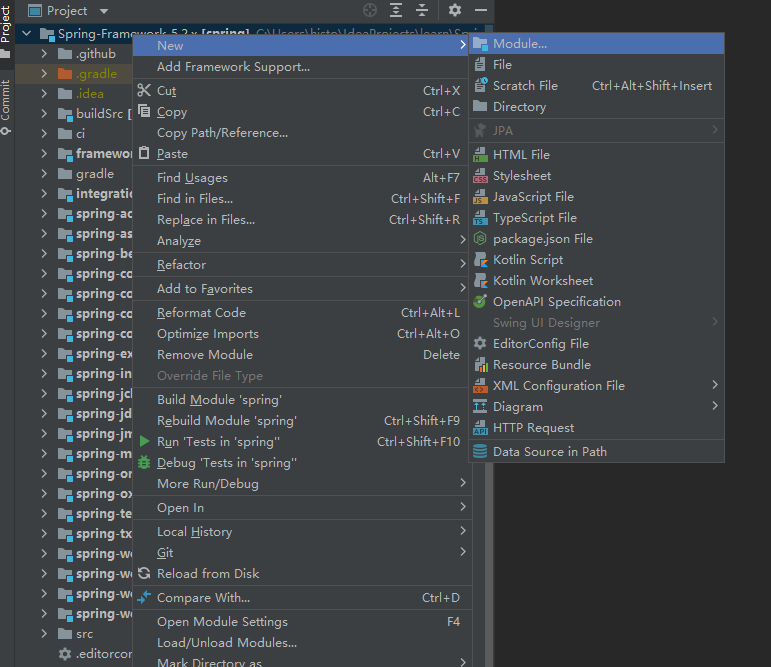771x667 pixels.
Task: Click the Diagram icon in submenu
Action: point(480,406)
